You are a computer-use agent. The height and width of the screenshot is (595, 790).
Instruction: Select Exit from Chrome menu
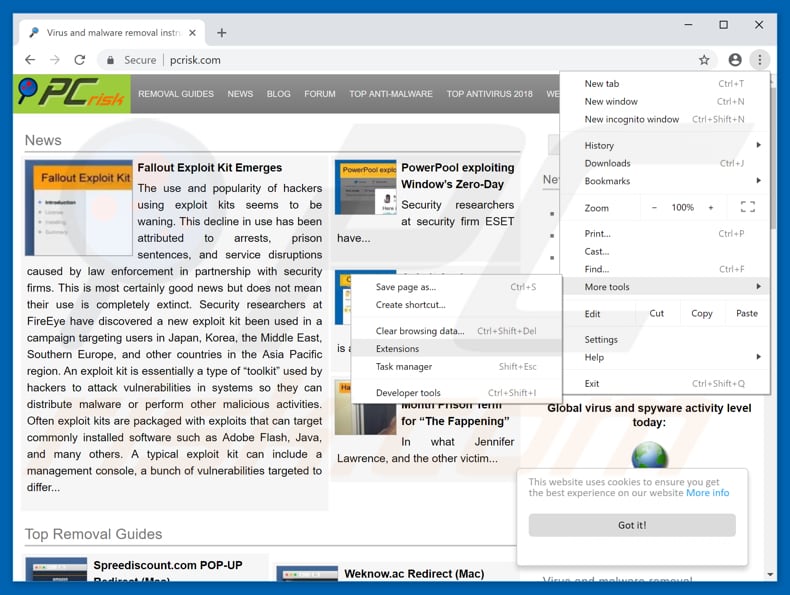pyautogui.click(x=665, y=383)
